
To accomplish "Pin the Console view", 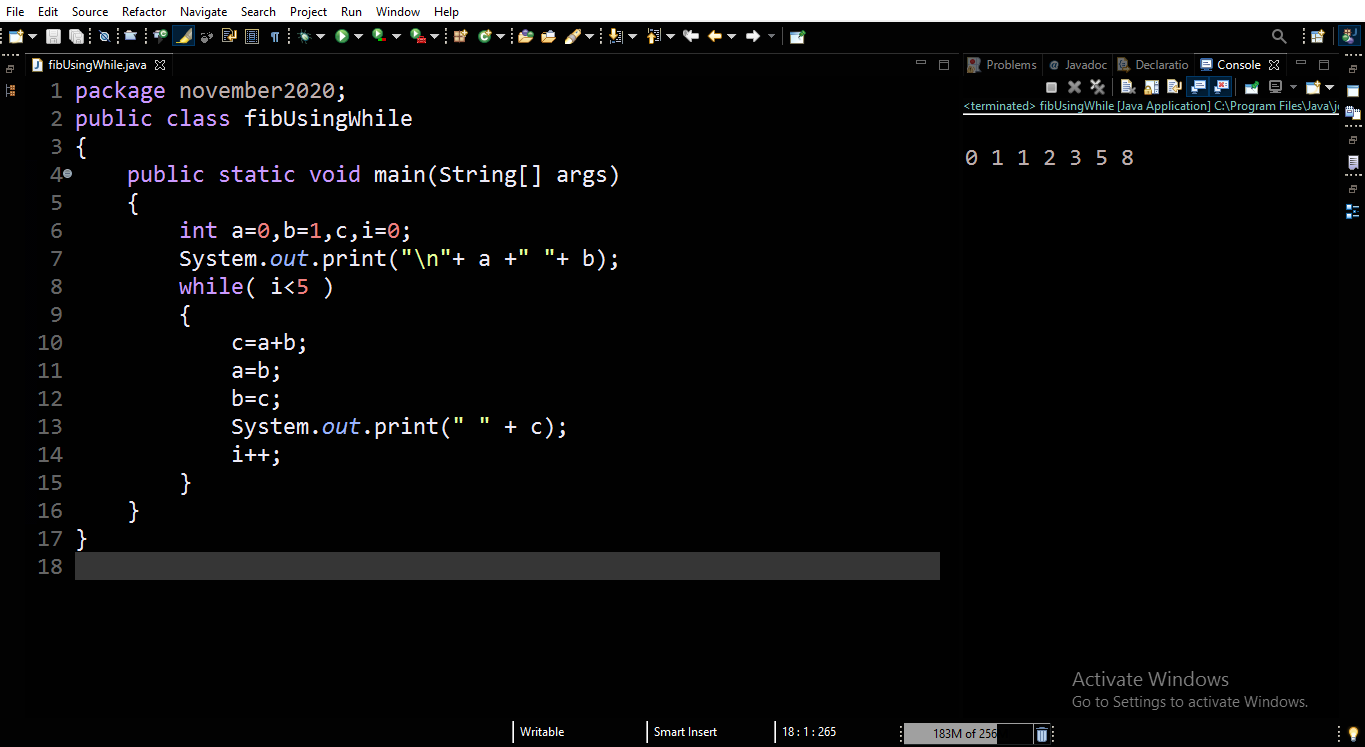I will tap(1251, 86).
